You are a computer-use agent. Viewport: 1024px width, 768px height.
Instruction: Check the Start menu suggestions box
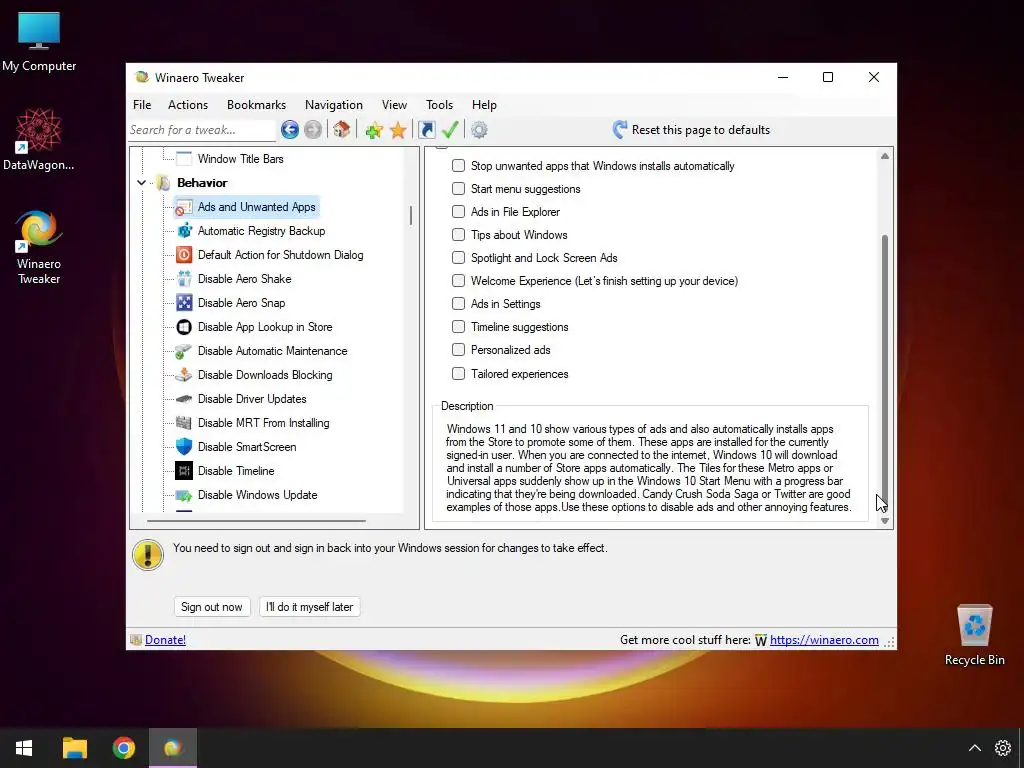click(458, 189)
